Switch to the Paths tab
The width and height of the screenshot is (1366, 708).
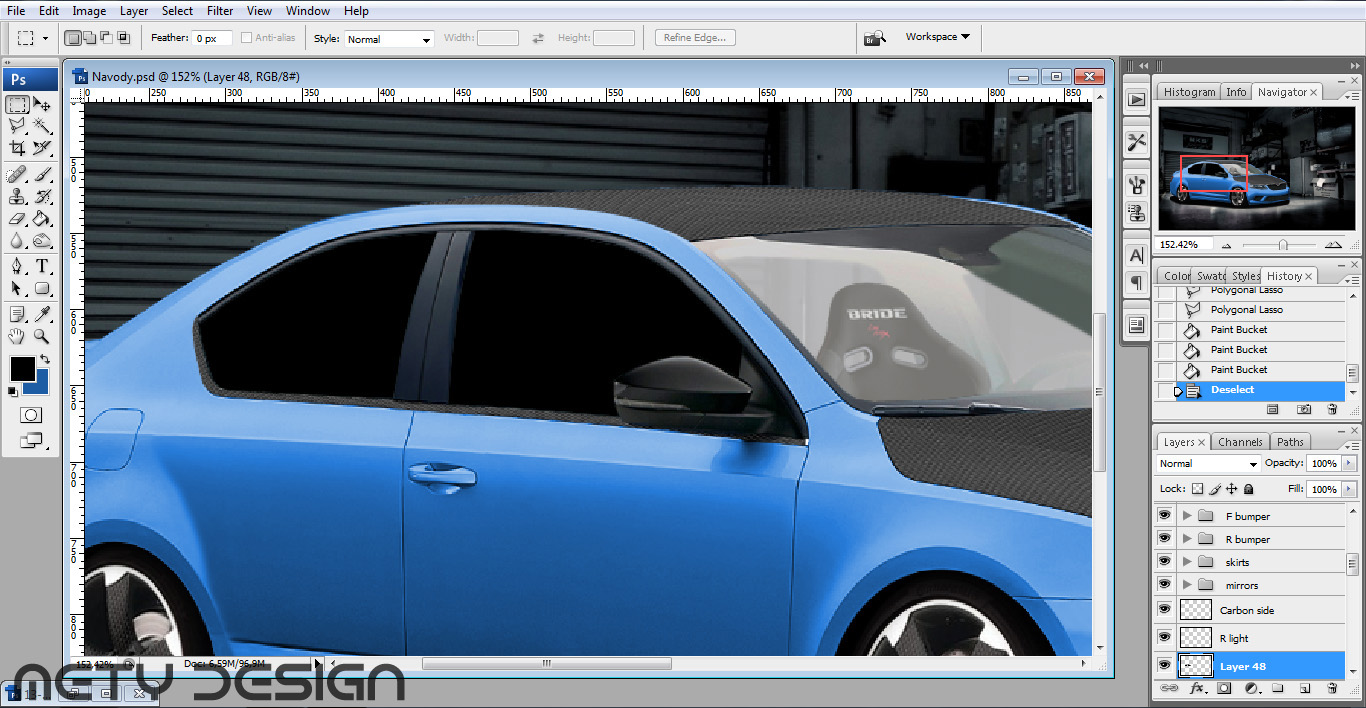(1290, 442)
